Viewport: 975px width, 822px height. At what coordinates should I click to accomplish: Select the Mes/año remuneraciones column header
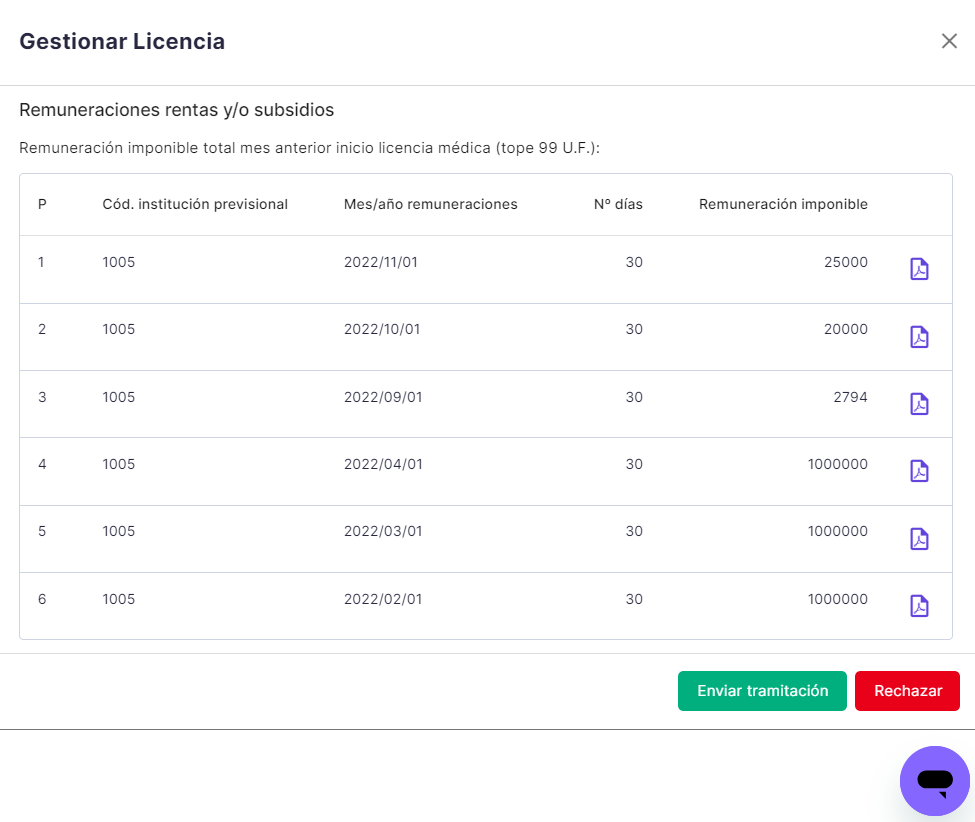(x=430, y=204)
